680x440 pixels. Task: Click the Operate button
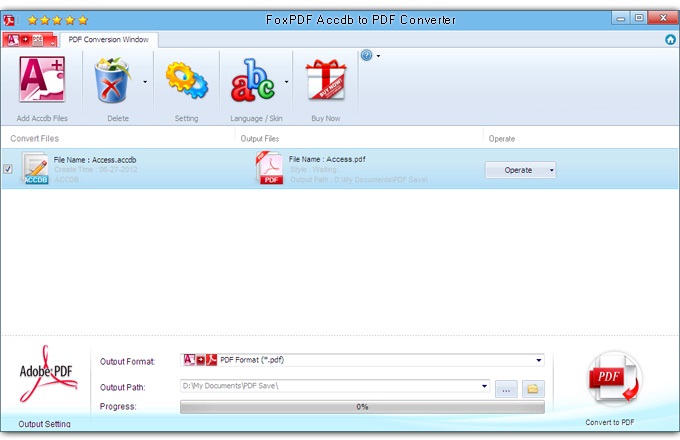[518, 170]
